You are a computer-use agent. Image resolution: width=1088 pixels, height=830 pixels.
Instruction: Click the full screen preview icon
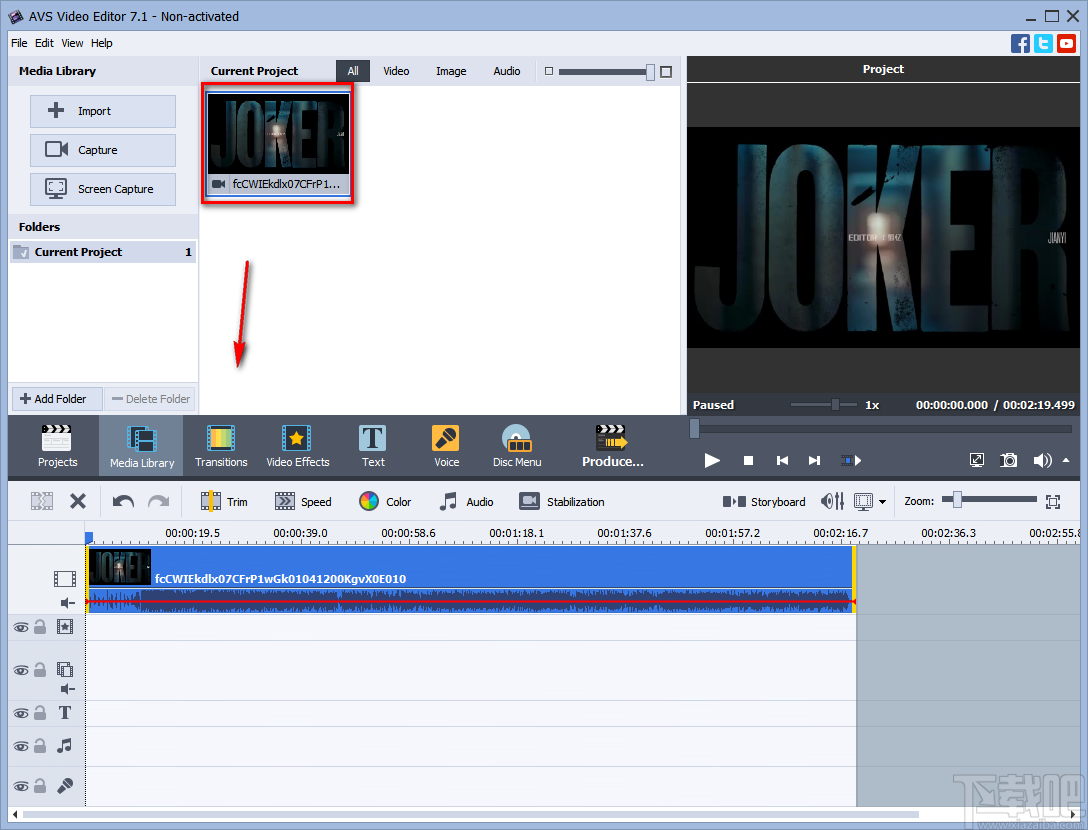[976, 460]
